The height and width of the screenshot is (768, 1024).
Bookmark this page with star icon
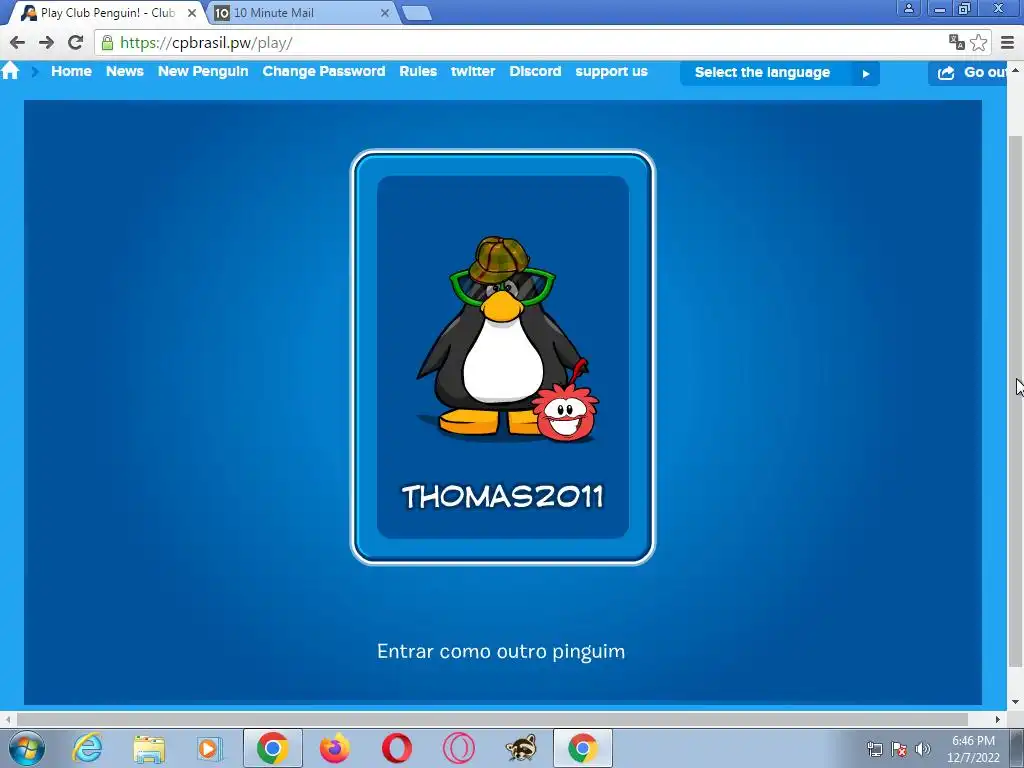pos(978,42)
